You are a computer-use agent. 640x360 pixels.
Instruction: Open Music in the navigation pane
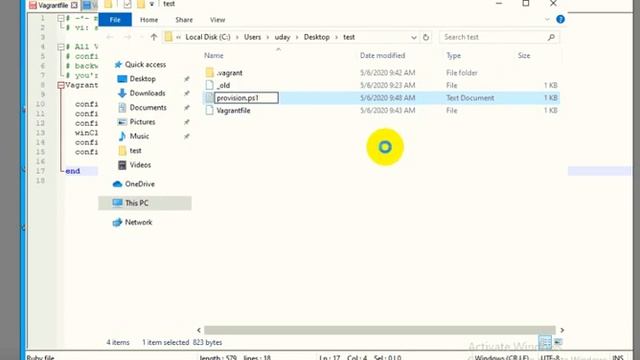[x=139, y=136]
